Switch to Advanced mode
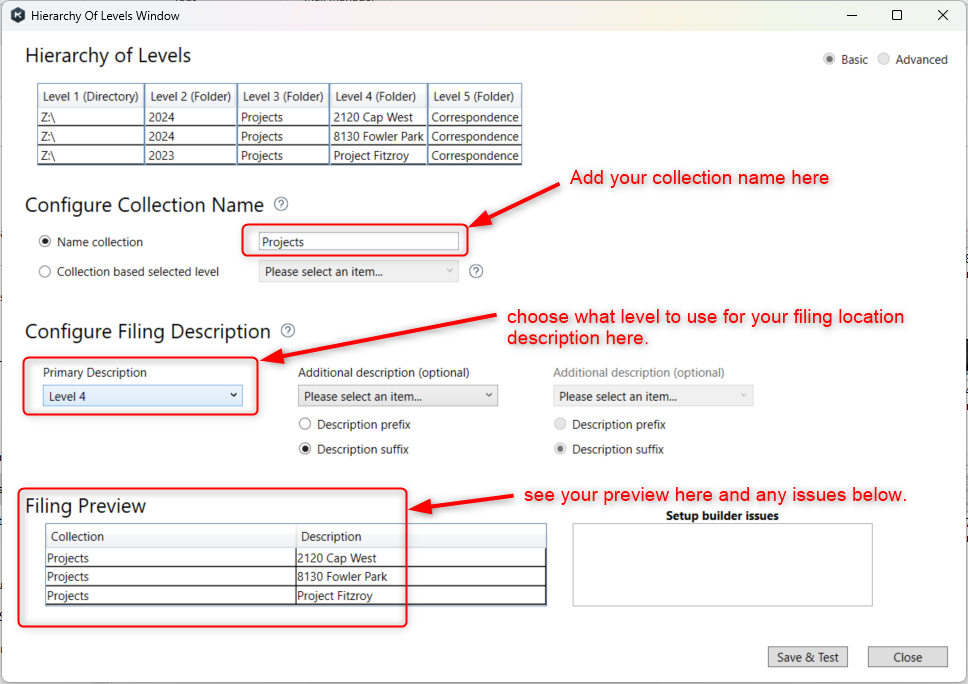 tap(883, 59)
